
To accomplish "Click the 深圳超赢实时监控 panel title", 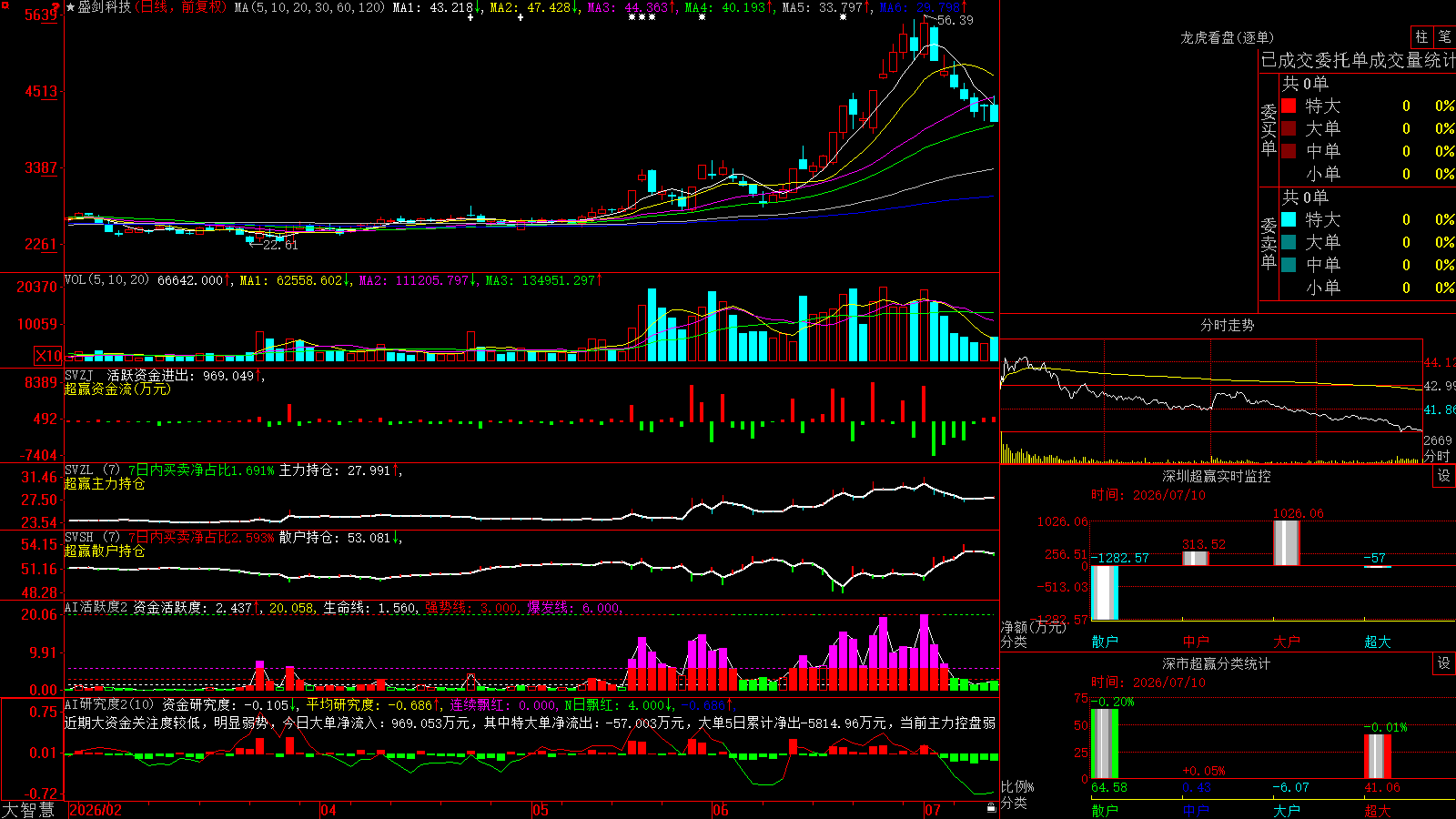I will coord(1216,476).
